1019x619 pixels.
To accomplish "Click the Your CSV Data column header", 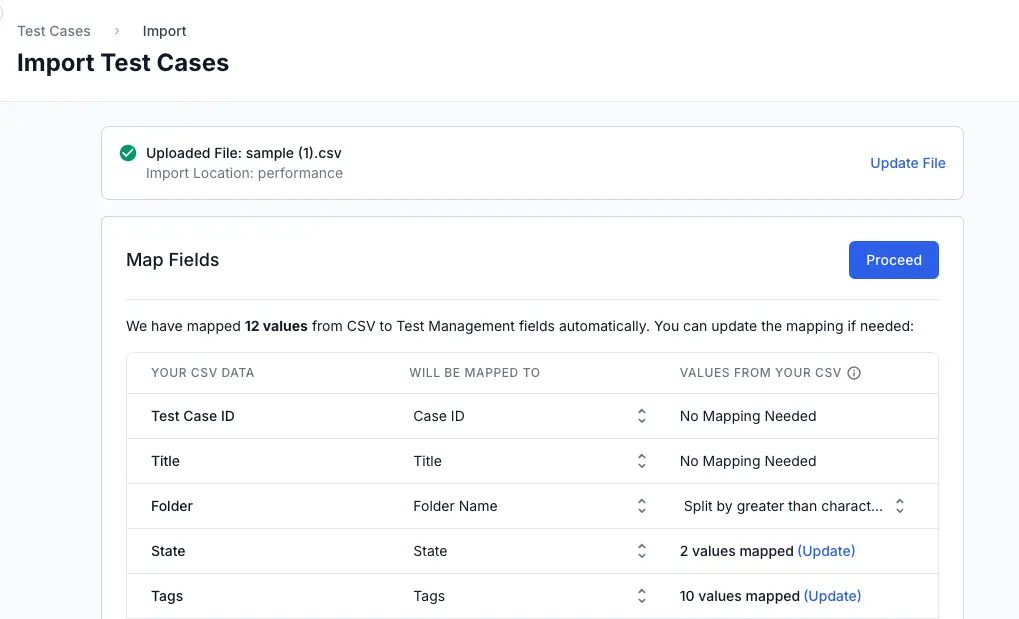I will (x=203, y=373).
